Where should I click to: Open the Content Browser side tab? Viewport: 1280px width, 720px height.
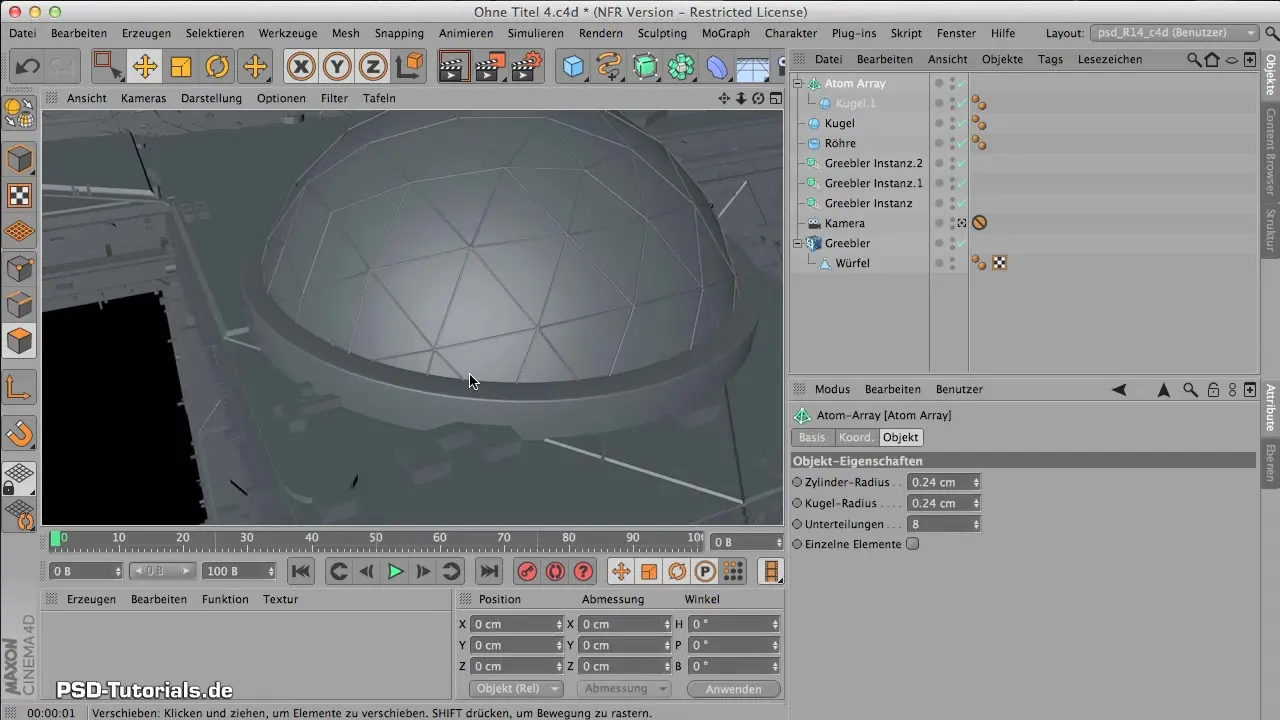pyautogui.click(x=1270, y=151)
